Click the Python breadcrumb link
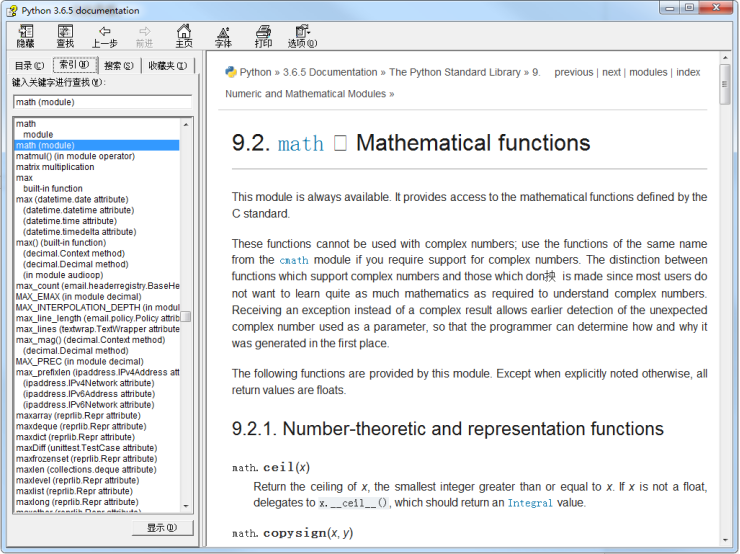The height and width of the screenshot is (554, 740). [255, 72]
